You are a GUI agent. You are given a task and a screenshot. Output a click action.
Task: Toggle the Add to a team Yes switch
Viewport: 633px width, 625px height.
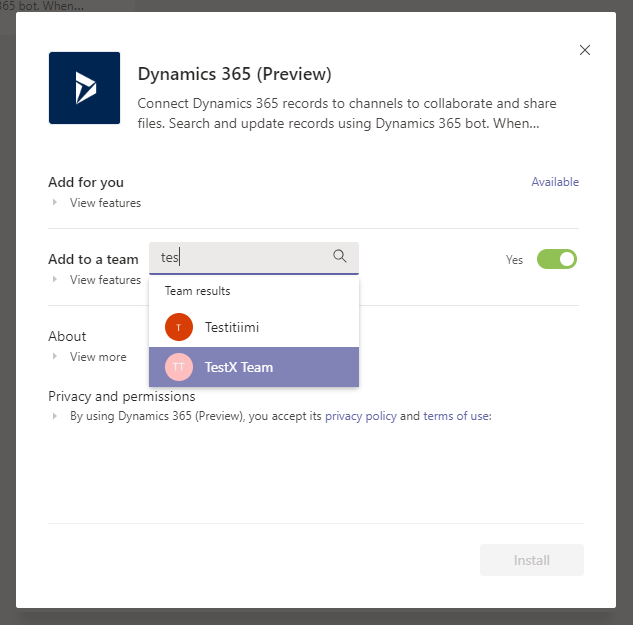pyautogui.click(x=557, y=259)
